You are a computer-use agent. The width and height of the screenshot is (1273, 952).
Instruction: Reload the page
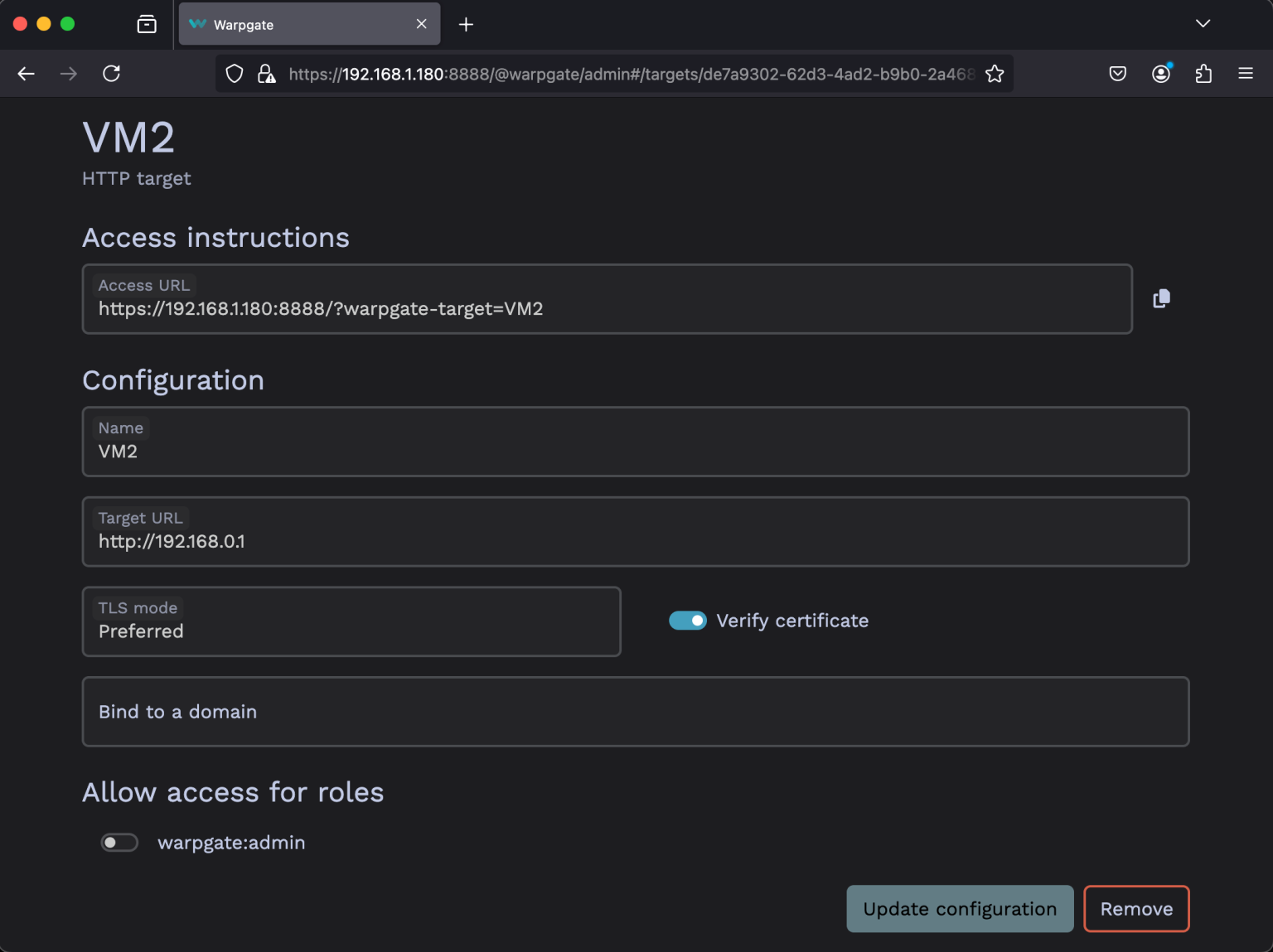click(112, 73)
